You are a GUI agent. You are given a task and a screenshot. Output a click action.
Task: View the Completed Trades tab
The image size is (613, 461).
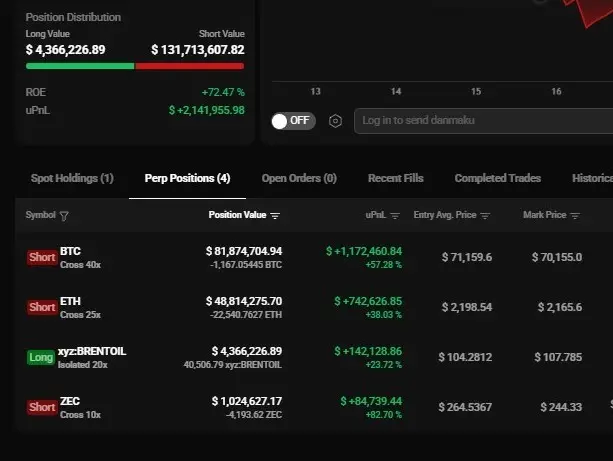click(498, 178)
